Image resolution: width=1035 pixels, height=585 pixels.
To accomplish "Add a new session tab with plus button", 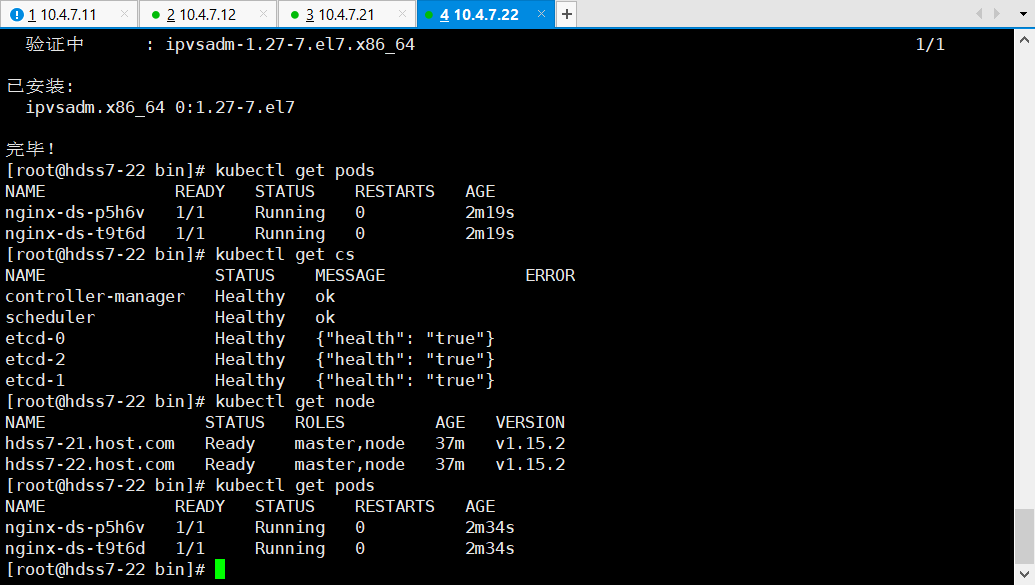I will pyautogui.click(x=566, y=14).
